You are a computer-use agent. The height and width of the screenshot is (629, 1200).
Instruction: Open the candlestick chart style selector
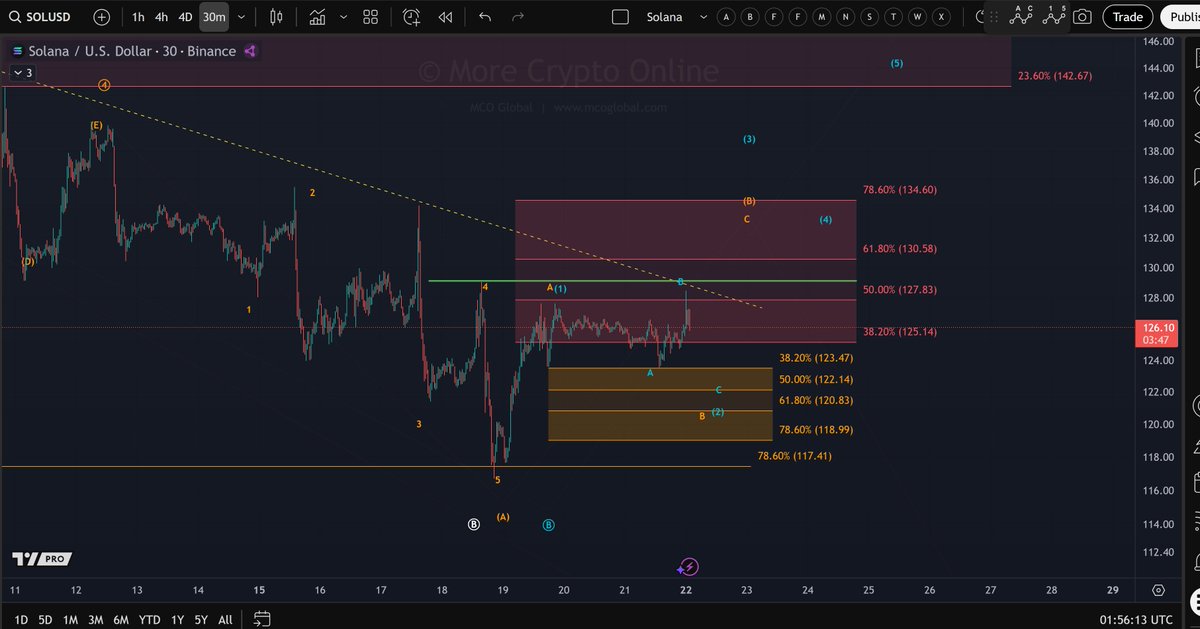(278, 17)
